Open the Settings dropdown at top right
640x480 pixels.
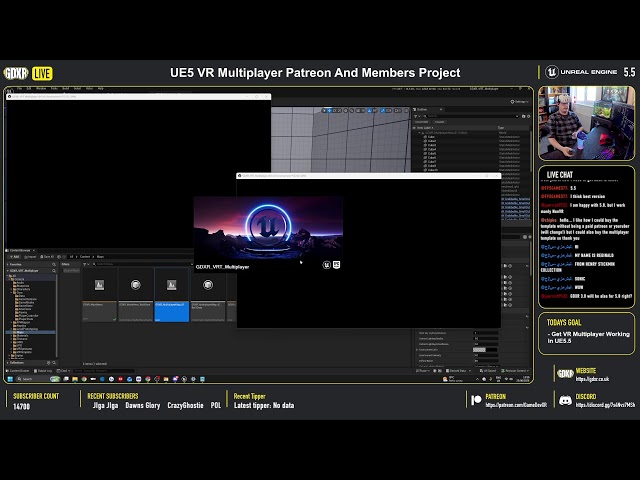coord(520,101)
